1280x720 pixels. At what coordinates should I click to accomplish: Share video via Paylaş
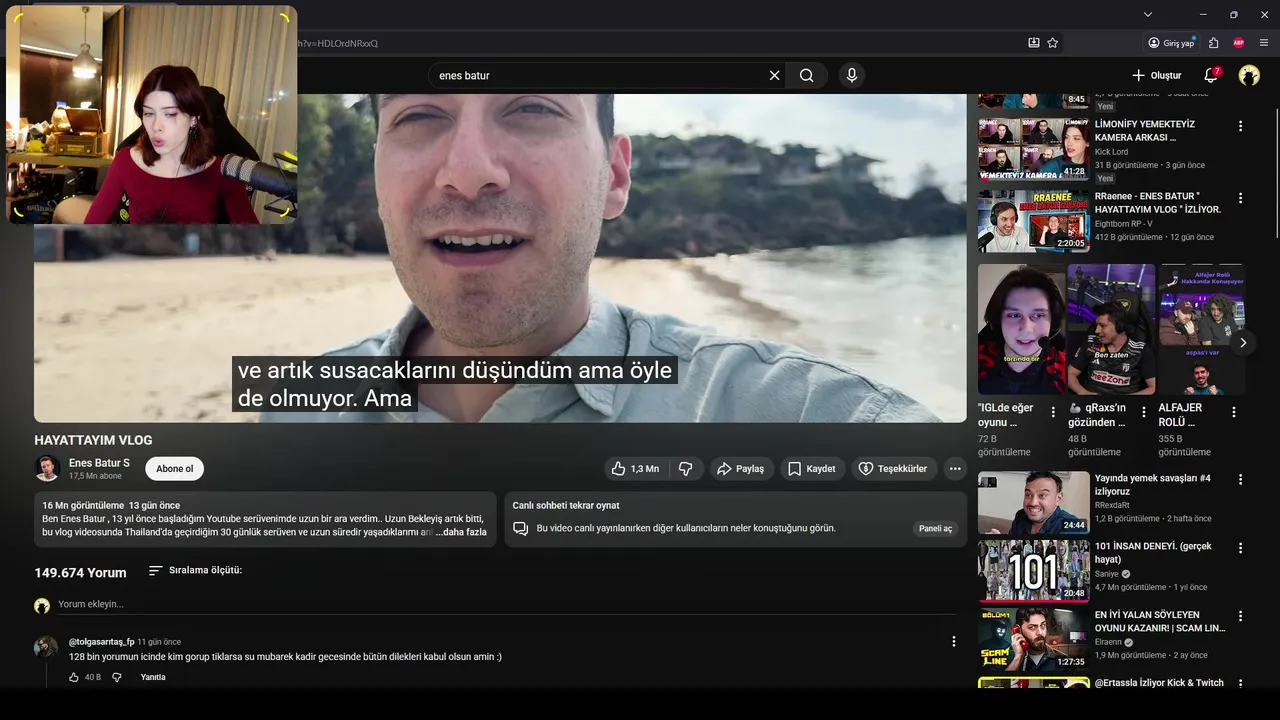[x=740, y=468]
